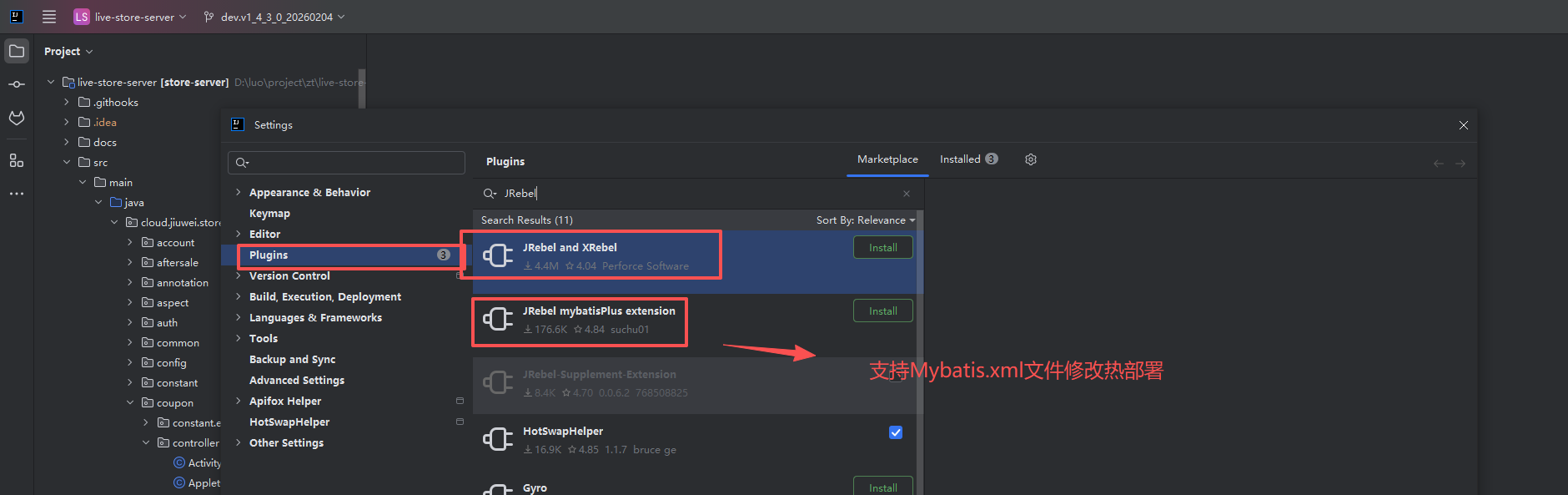
Task: Expand the Appearance & Behavior settings group
Action: (239, 192)
